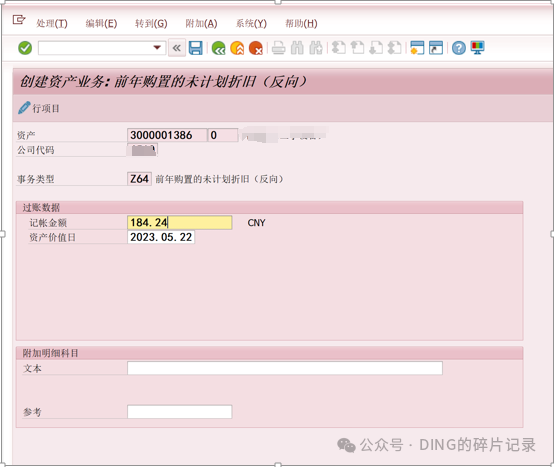The height and width of the screenshot is (467, 554).
Task: Click the green checkmark Enter icon
Action: [25, 48]
